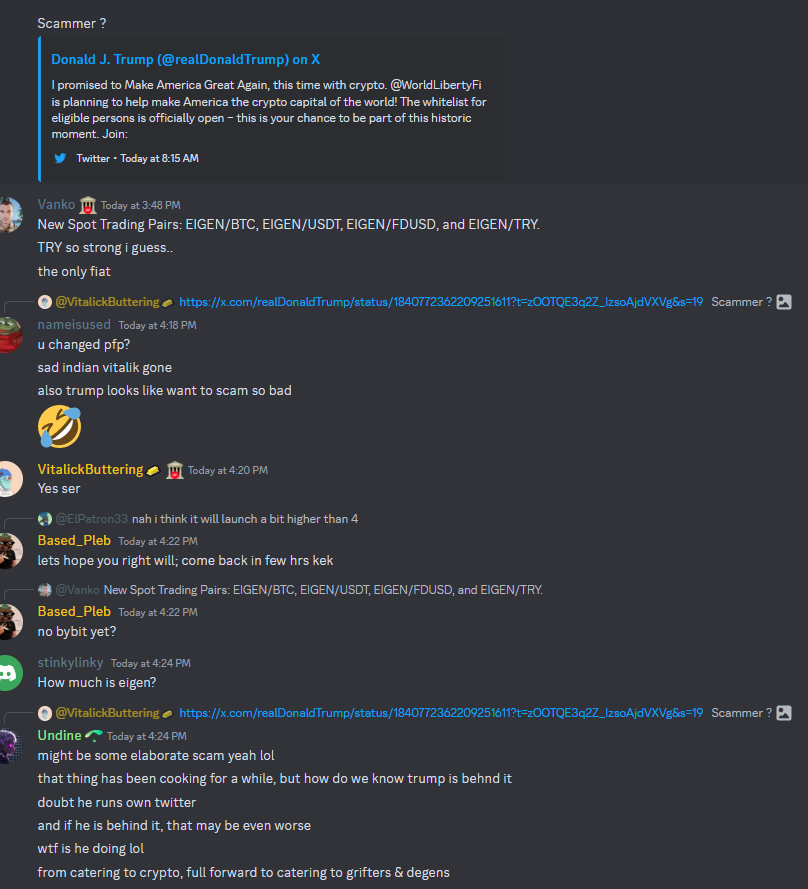
Task: Click the laughing emoji in nameisused's message
Action: 60,426
